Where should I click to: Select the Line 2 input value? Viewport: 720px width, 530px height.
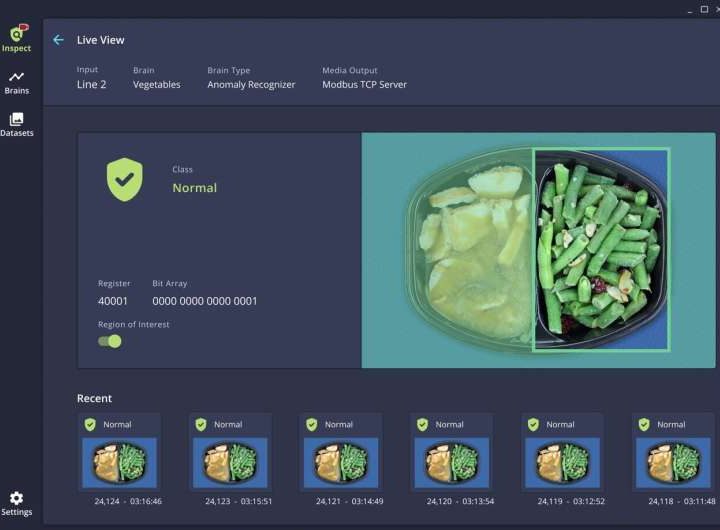[91, 85]
